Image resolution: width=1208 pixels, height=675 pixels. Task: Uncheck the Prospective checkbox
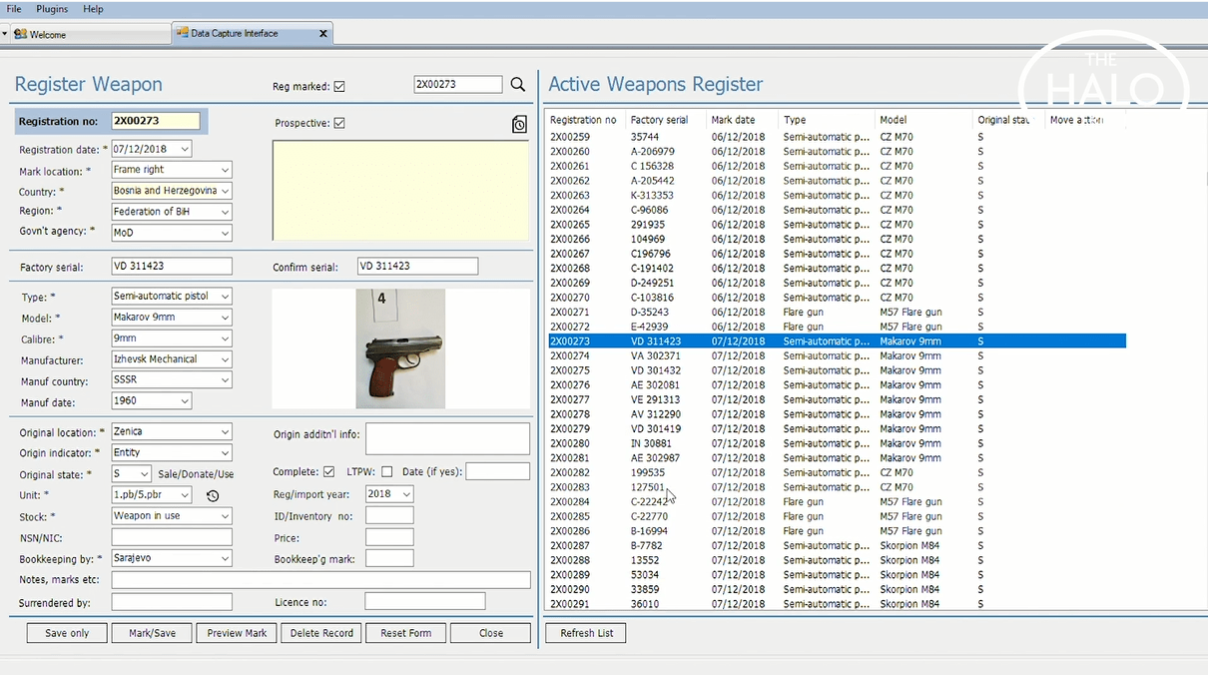(339, 123)
